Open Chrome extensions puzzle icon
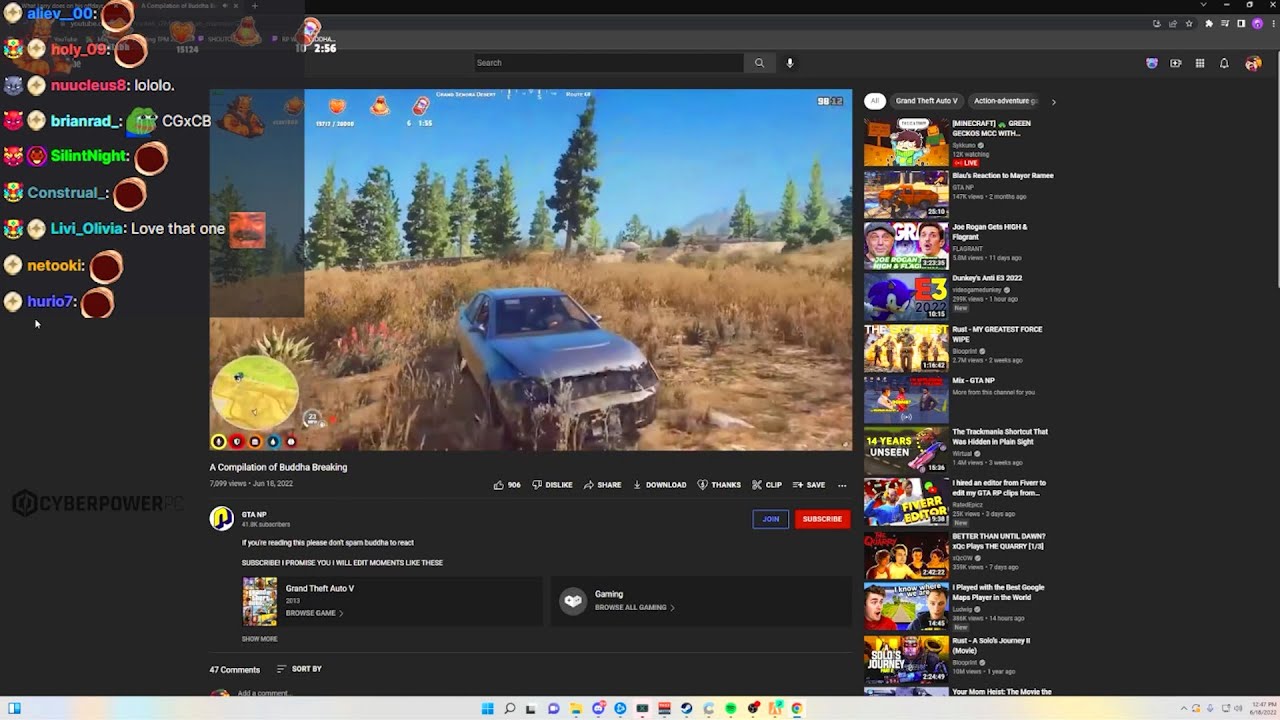1280x720 pixels. click(1208, 23)
